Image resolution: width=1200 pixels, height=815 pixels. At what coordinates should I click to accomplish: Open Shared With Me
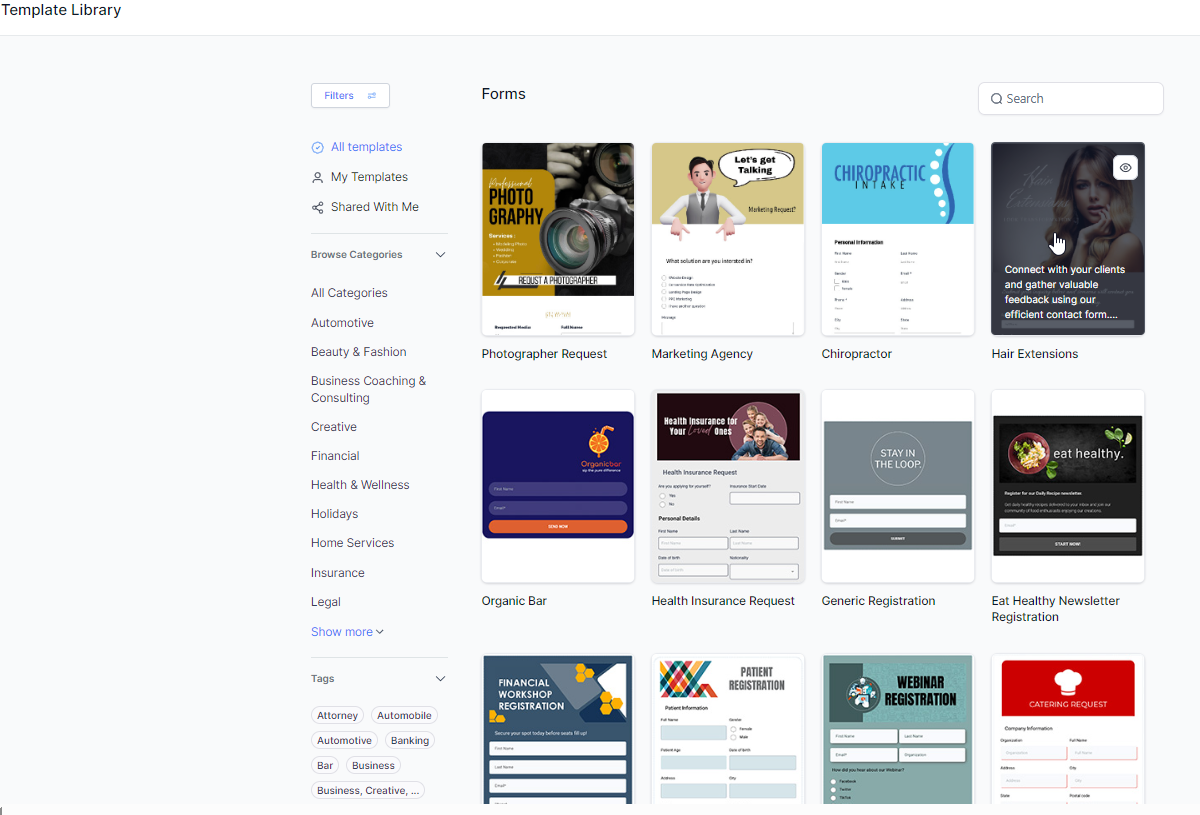point(375,207)
